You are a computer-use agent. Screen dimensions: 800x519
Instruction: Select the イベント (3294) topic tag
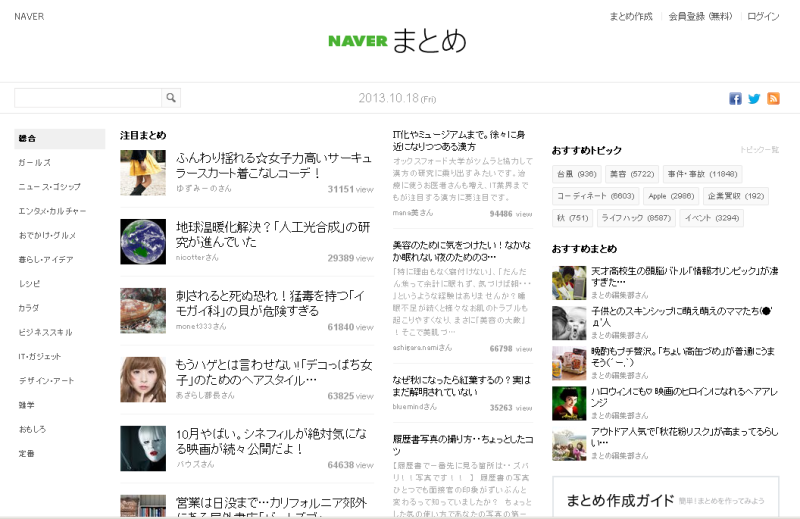click(711, 218)
